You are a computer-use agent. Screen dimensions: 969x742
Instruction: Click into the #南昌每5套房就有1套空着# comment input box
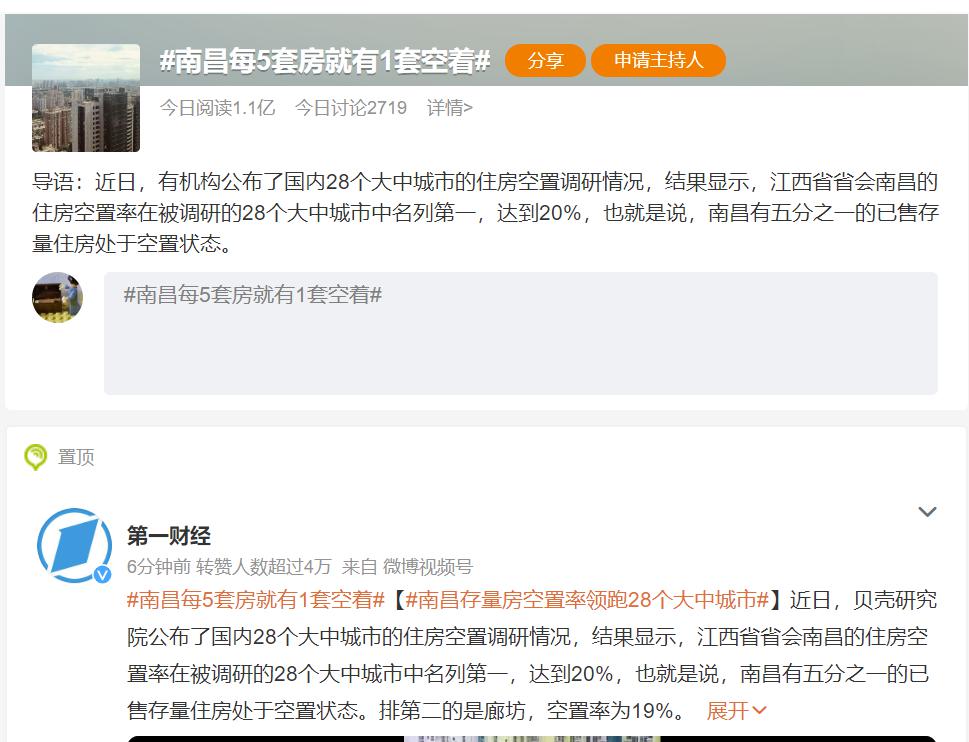520,333
